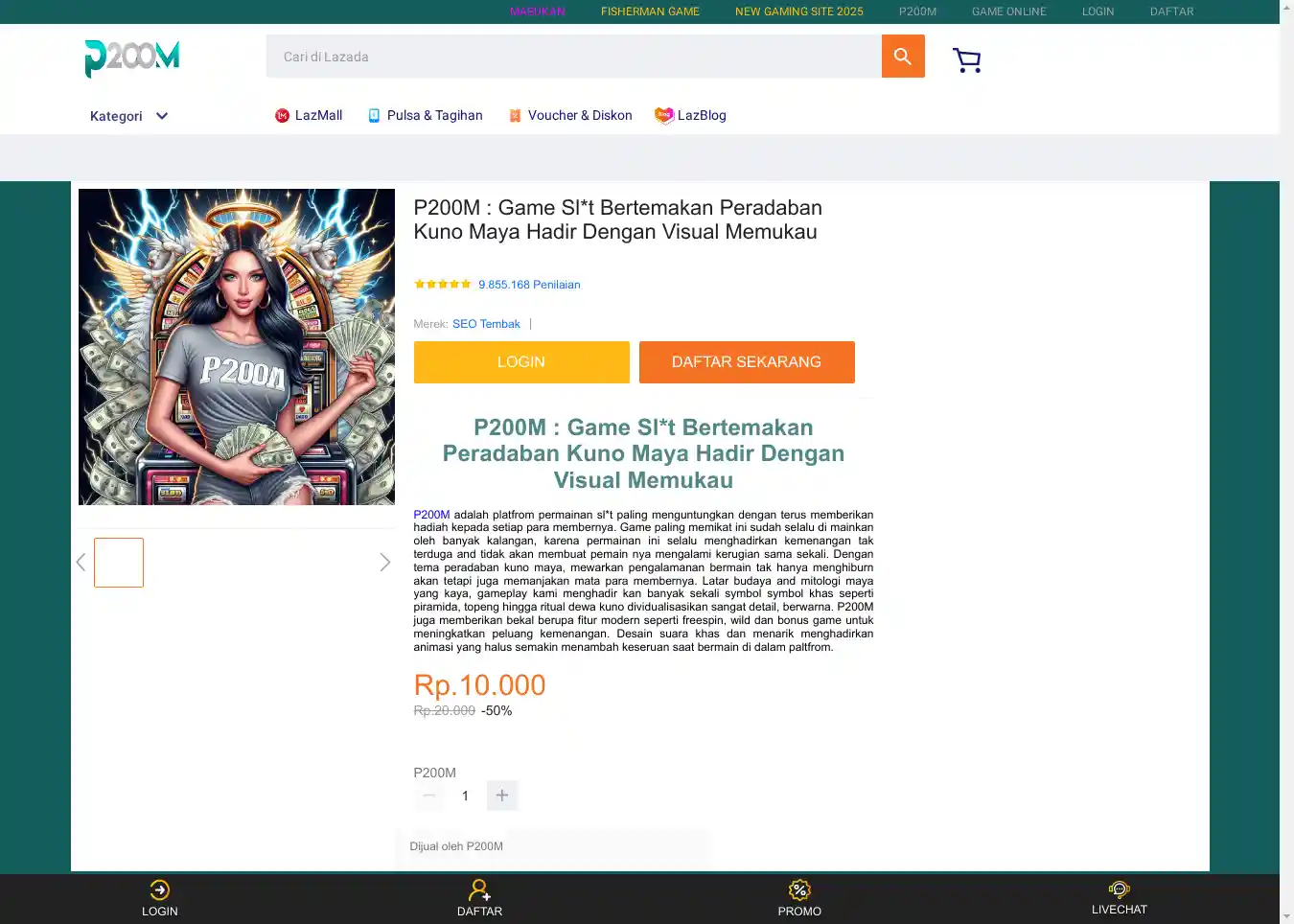
Task: Click the P200M logo in header
Action: [131, 58]
